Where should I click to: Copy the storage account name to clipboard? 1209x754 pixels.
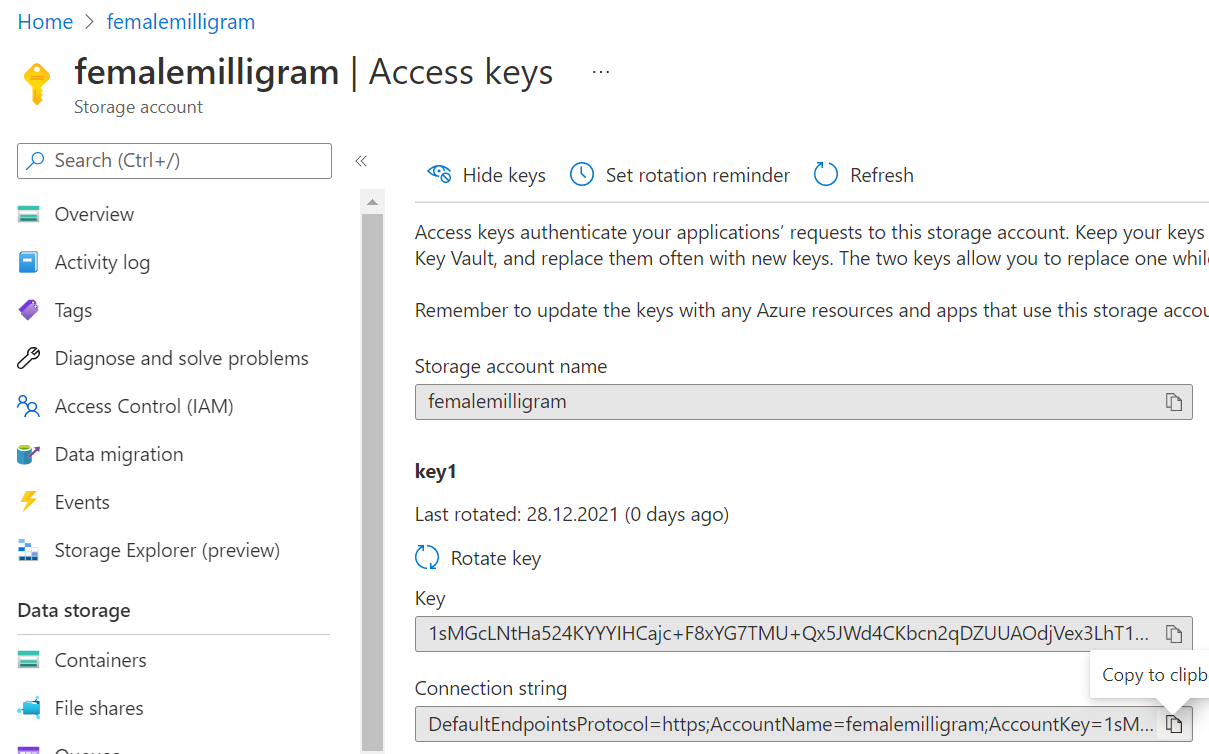click(x=1172, y=401)
